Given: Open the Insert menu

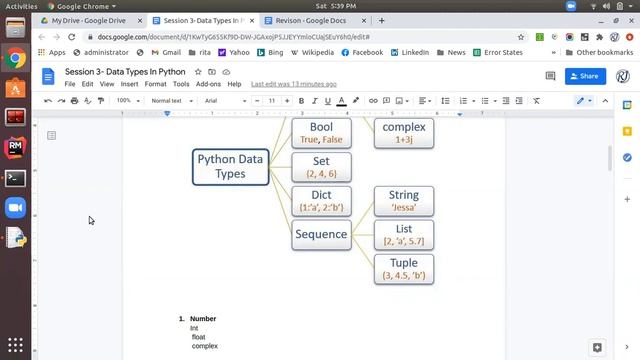Looking at the screenshot, I should 129,84.
